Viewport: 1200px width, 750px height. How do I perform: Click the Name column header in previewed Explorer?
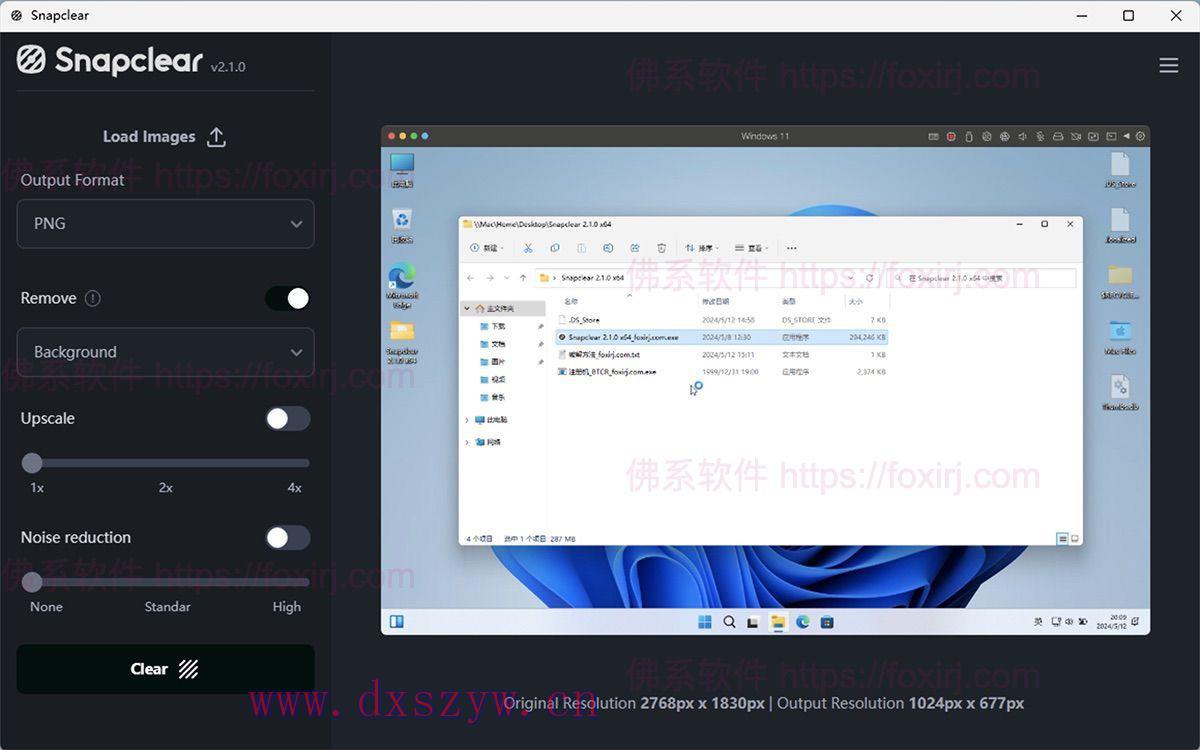pos(571,301)
